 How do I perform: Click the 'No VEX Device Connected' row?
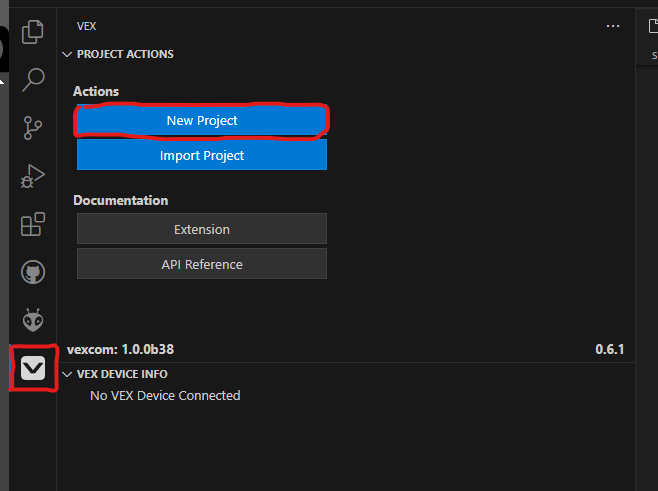[x=165, y=395]
